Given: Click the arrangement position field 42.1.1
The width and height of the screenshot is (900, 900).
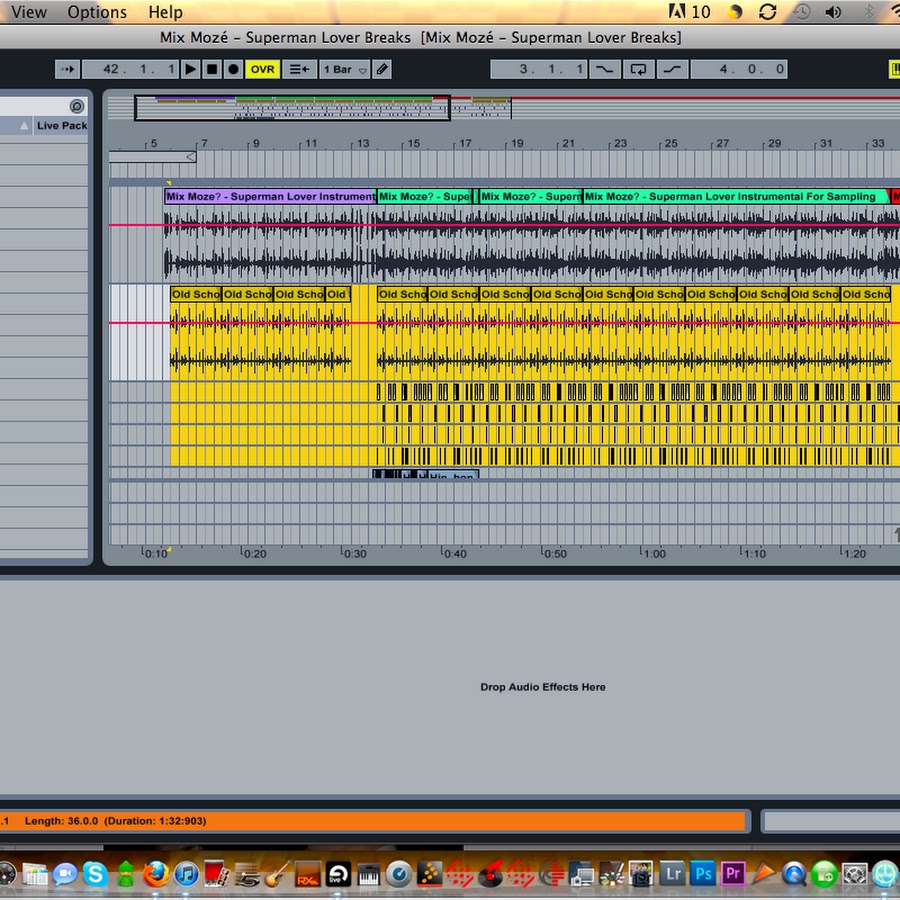Looking at the screenshot, I should [130, 69].
